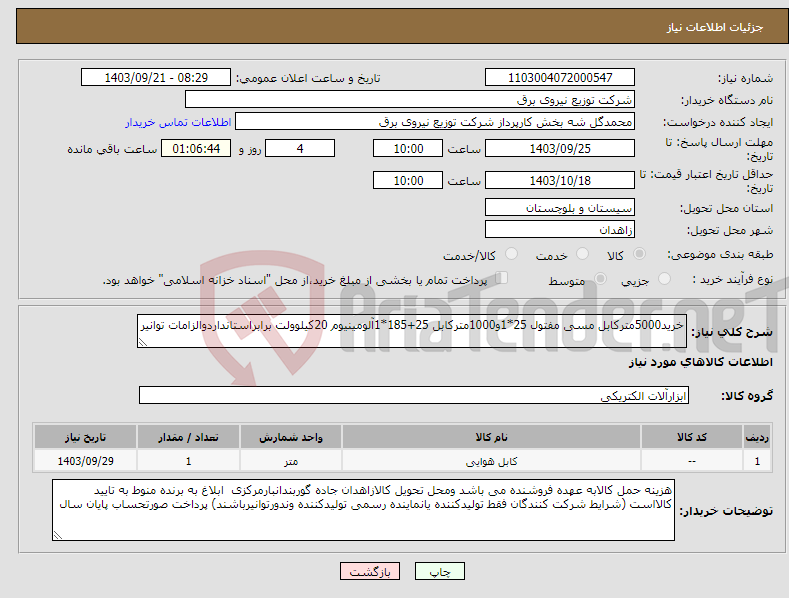Click resize handle of description textarea
Viewport: 789px width, 598px height.
[x=143, y=342]
